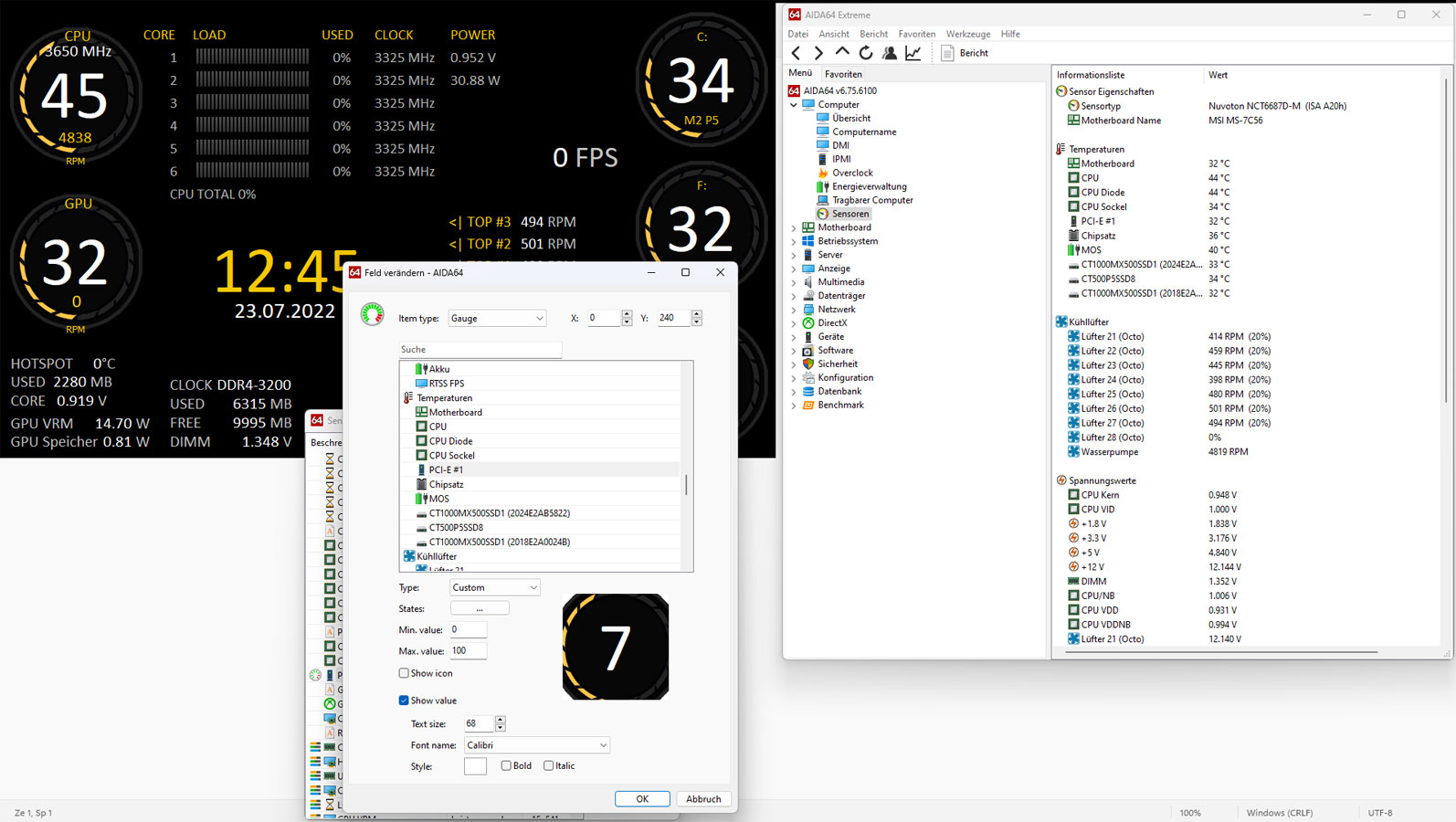The height and width of the screenshot is (822, 1456).
Task: Open the Item type Gauge dropdown
Action: pos(498,318)
